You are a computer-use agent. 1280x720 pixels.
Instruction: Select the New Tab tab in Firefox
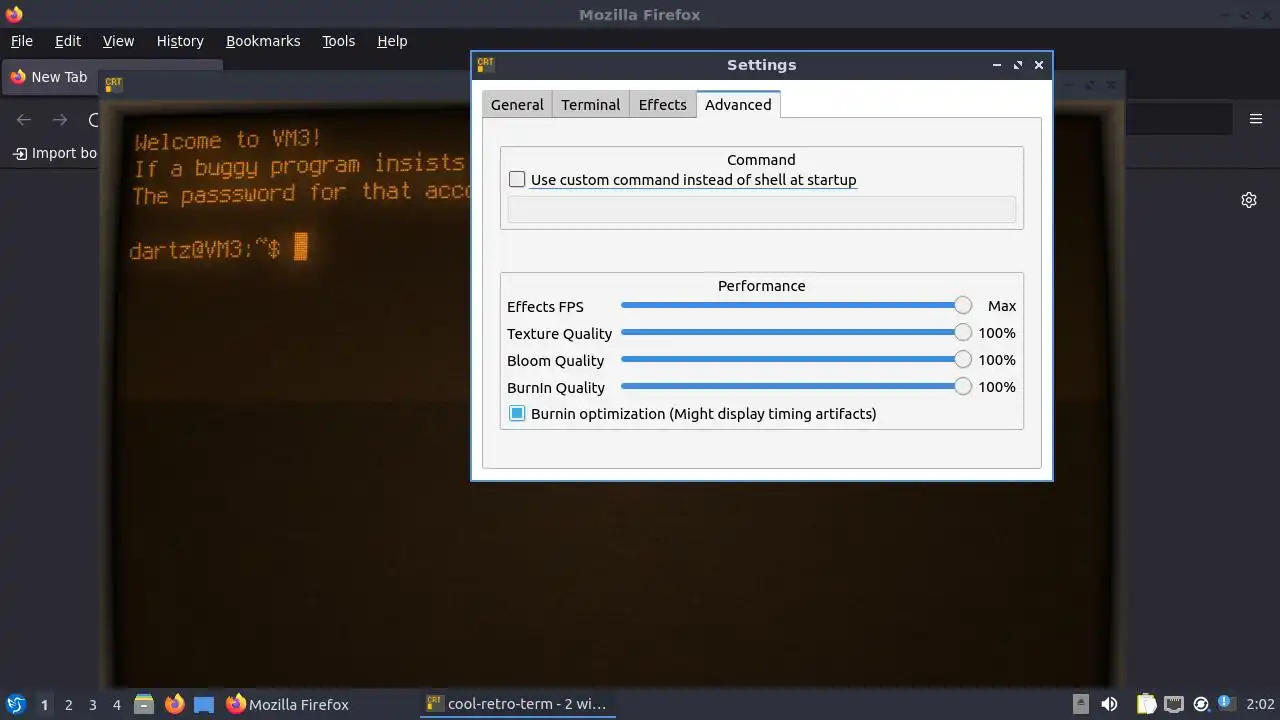52,77
